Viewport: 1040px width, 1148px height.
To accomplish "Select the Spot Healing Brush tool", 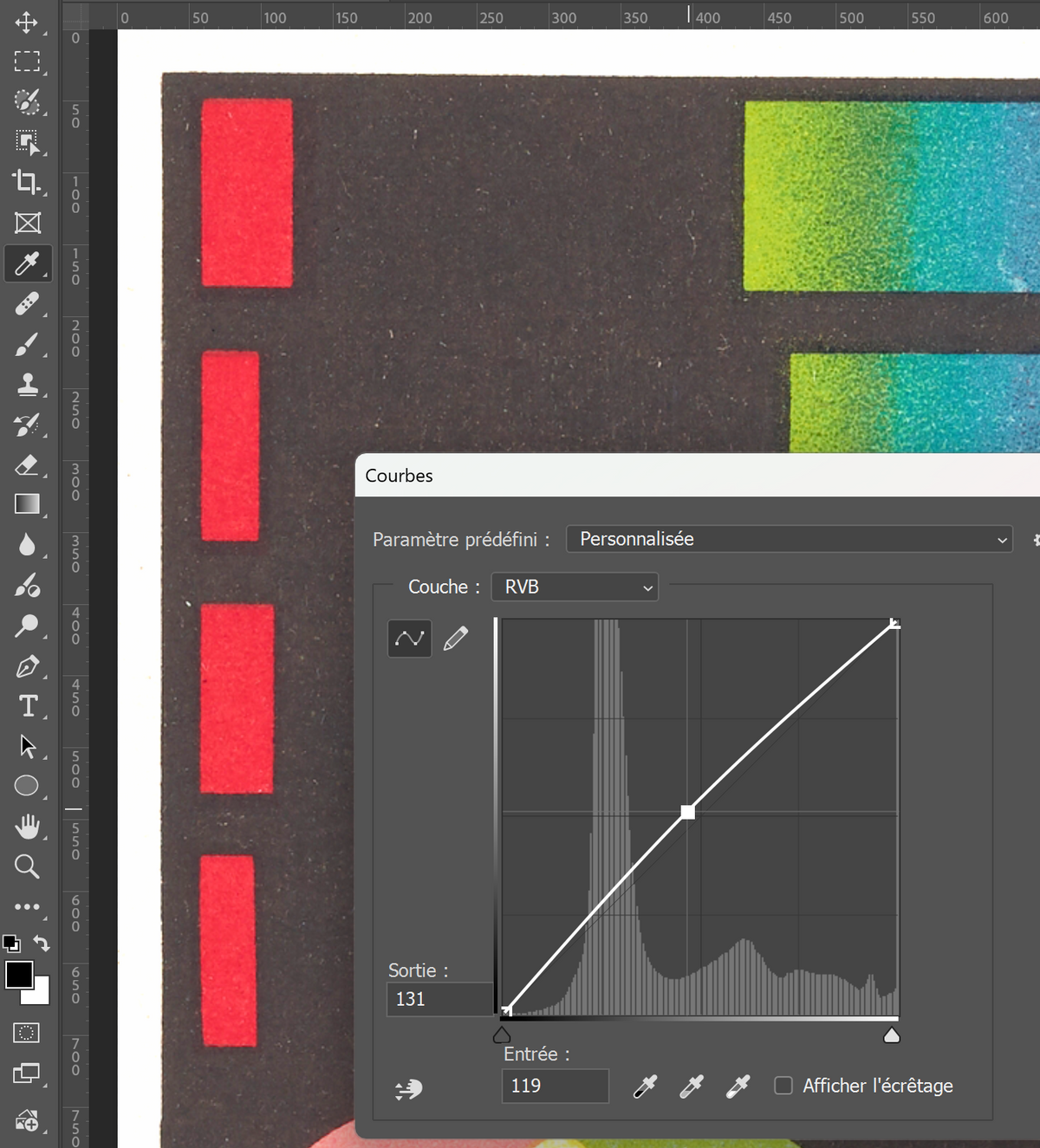I will pos(27,304).
